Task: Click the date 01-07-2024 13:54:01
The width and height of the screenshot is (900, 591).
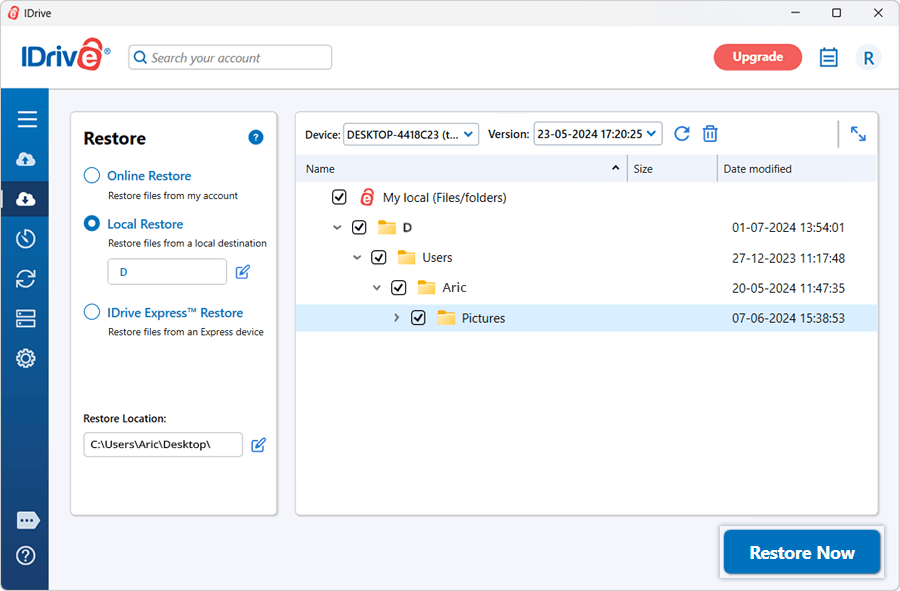Action: 788,228
